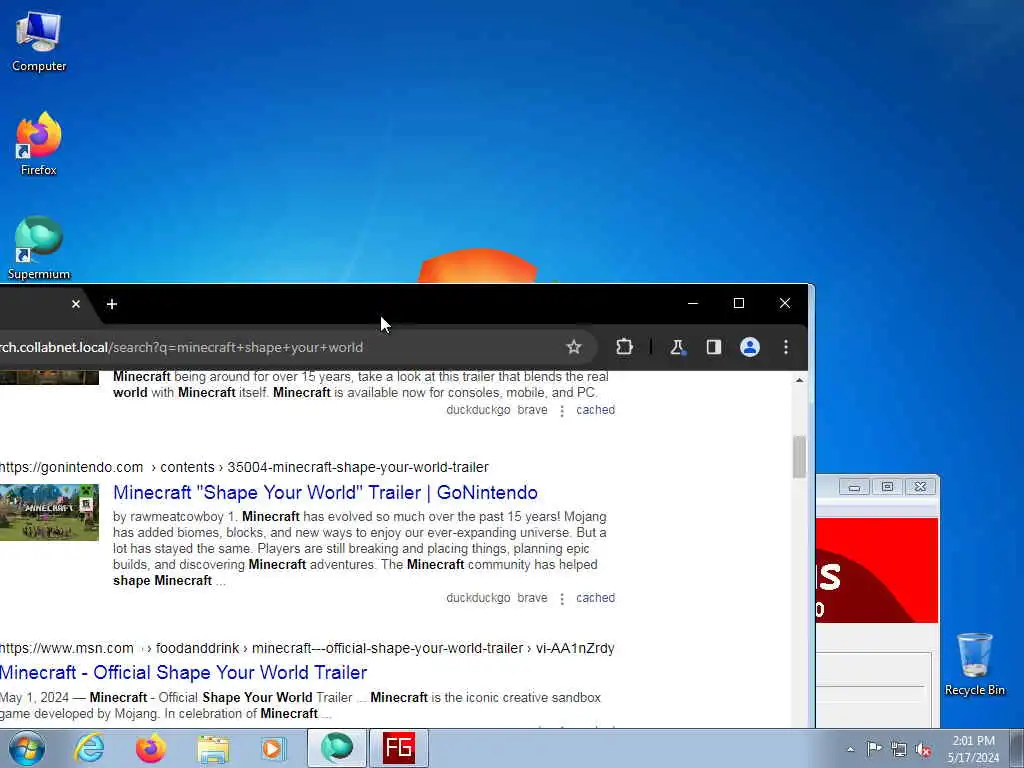Close the background red window
This screenshot has height=768, width=1024.
tap(920, 487)
